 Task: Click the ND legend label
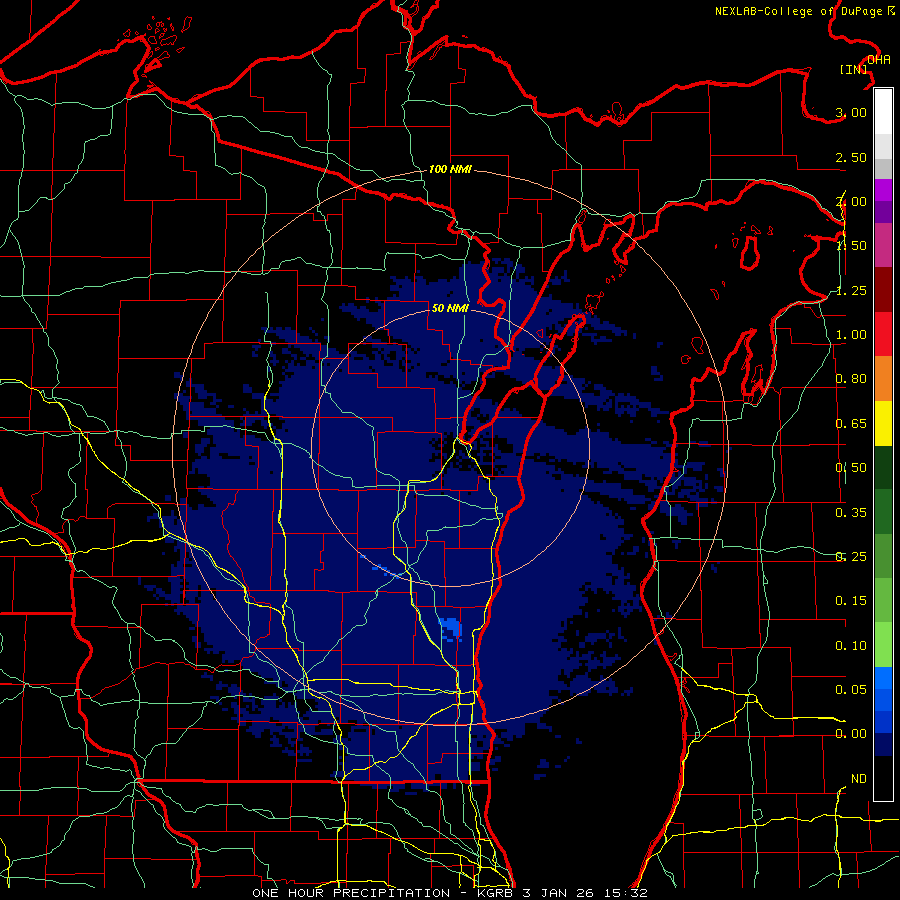tap(859, 779)
